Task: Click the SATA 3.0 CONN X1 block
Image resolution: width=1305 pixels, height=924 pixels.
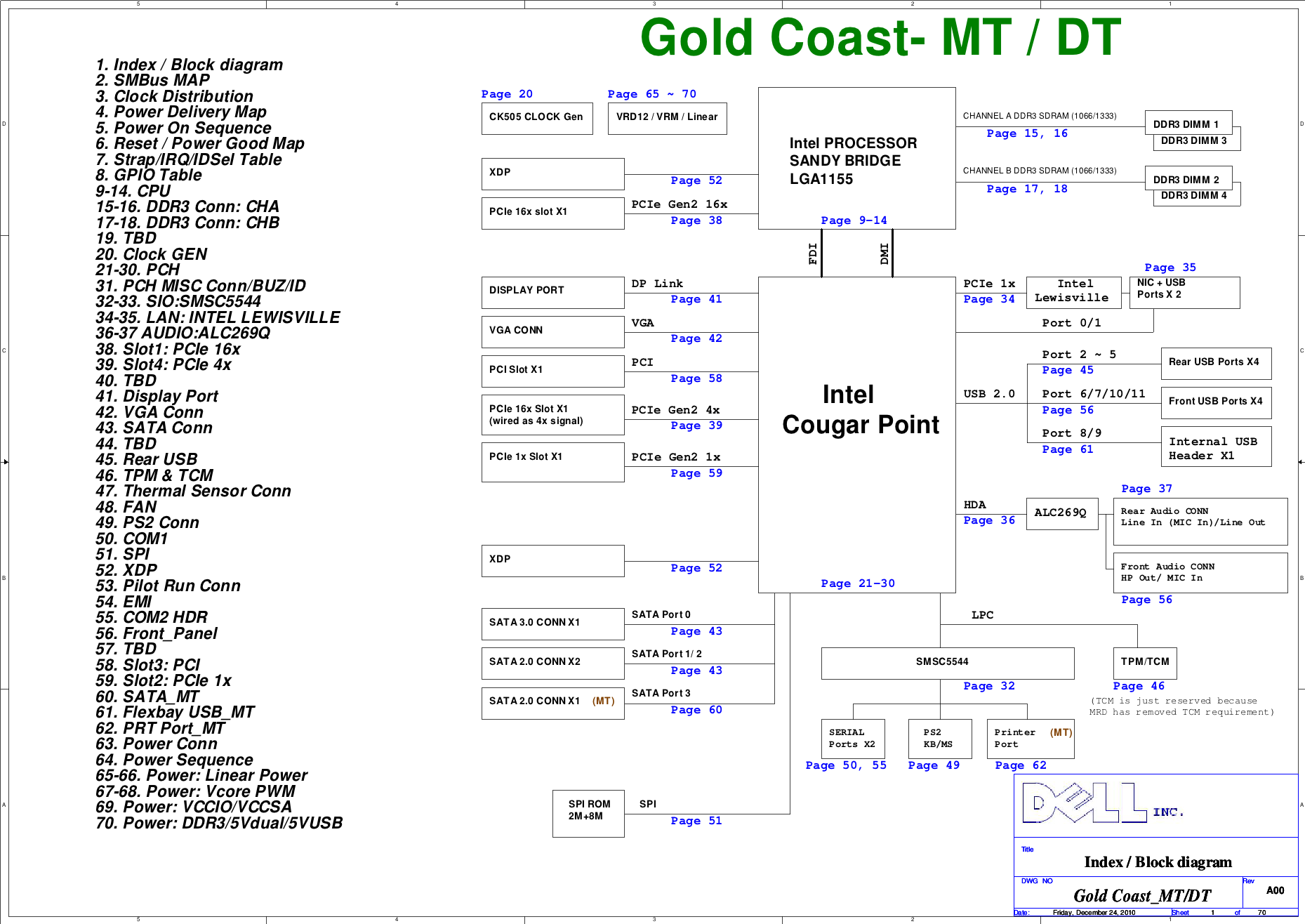Action: click(553, 624)
